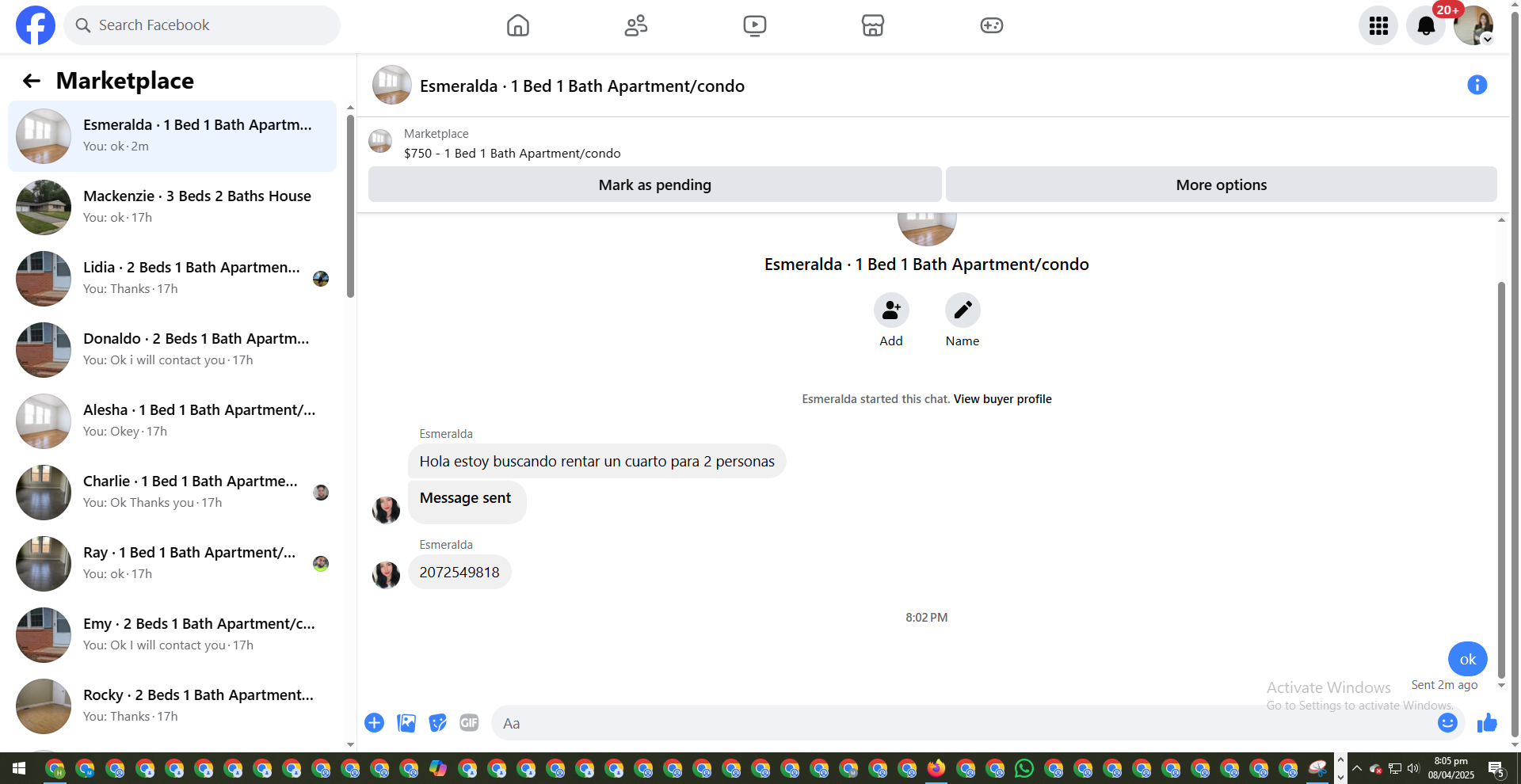Viewport: 1521px width, 784px height.
Task: Open the Friends icon in top navigation
Action: (x=636, y=25)
